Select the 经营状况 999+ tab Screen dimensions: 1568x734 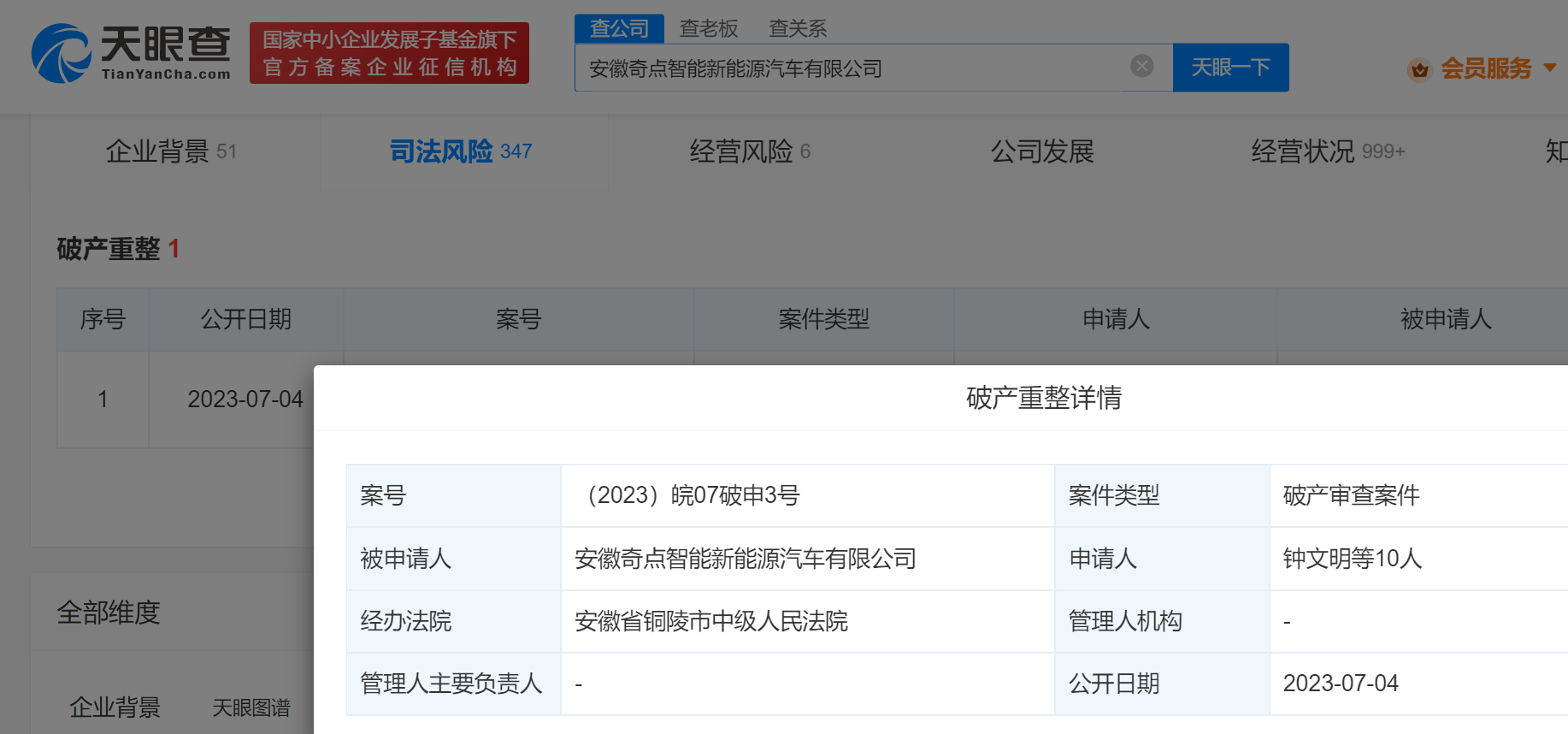[x=1327, y=151]
